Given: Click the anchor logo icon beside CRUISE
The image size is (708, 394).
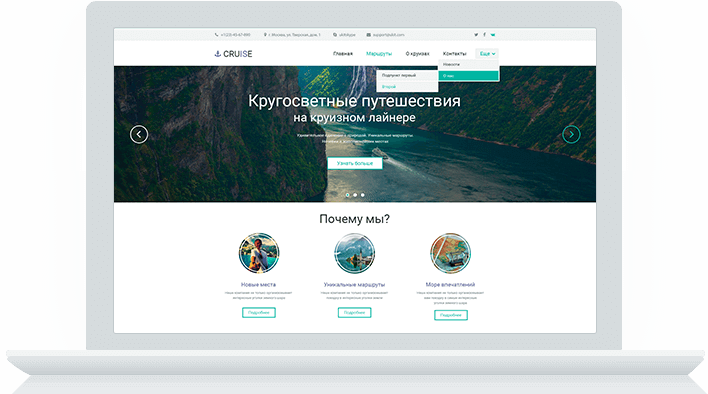Looking at the screenshot, I should coord(218,54).
